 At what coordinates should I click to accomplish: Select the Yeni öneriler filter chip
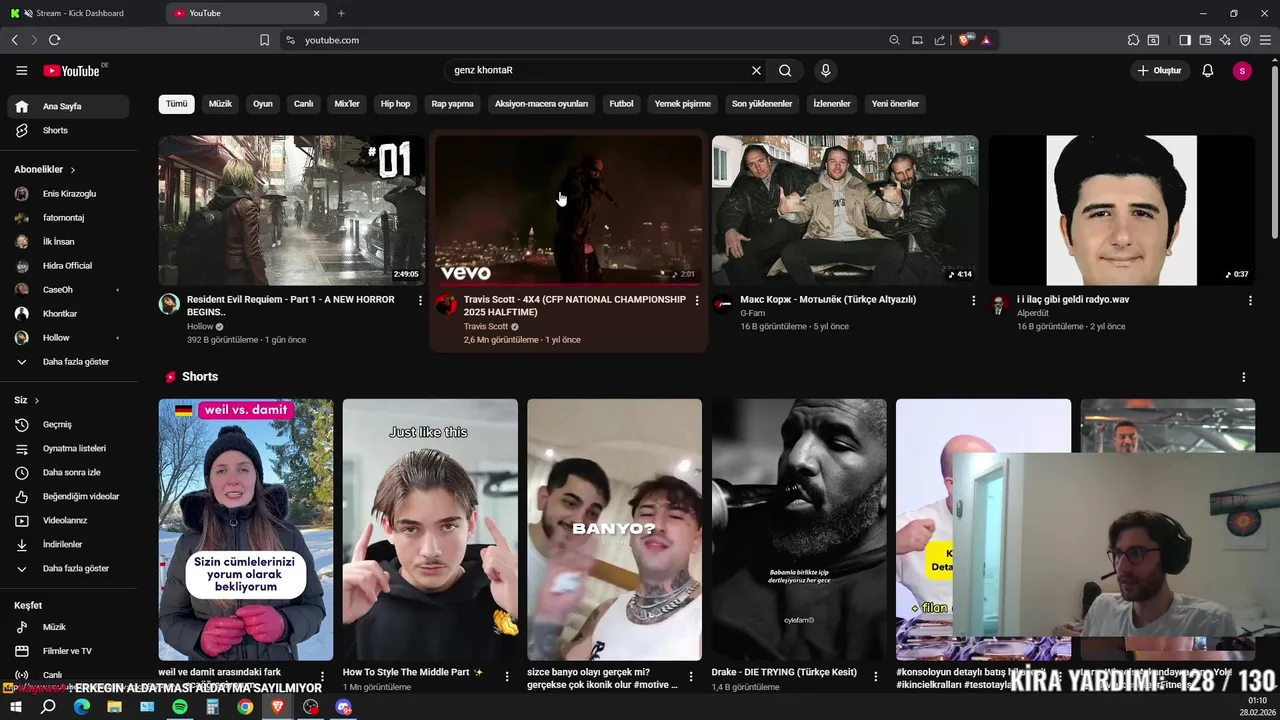click(x=895, y=103)
